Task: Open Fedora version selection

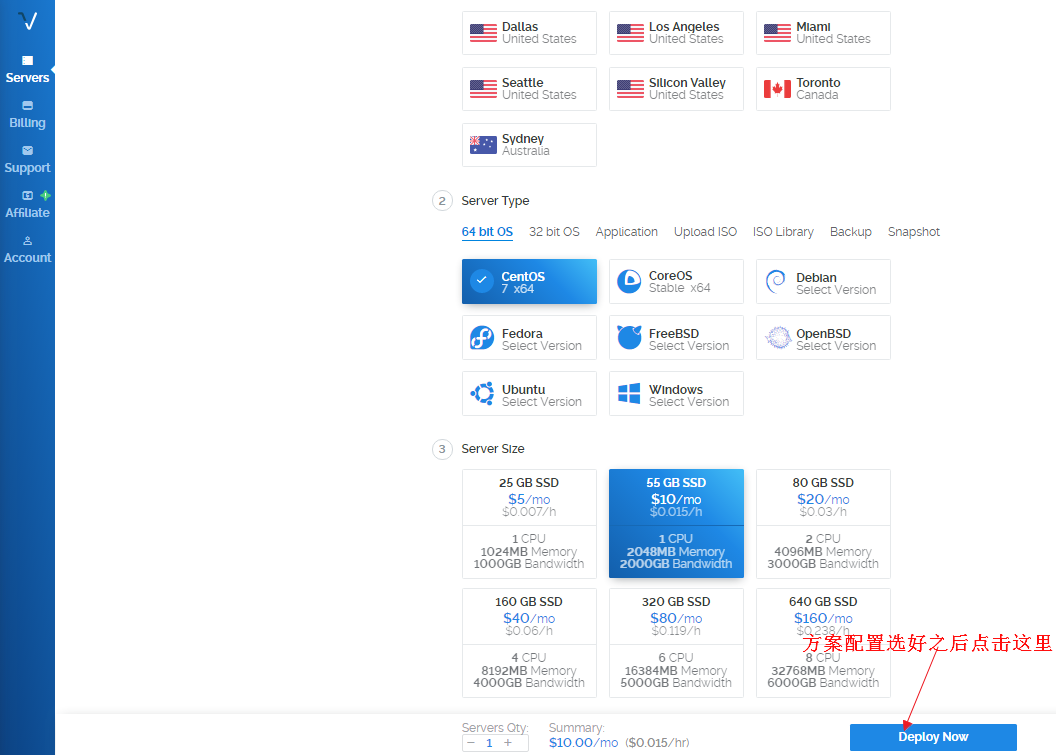Action: (529, 337)
